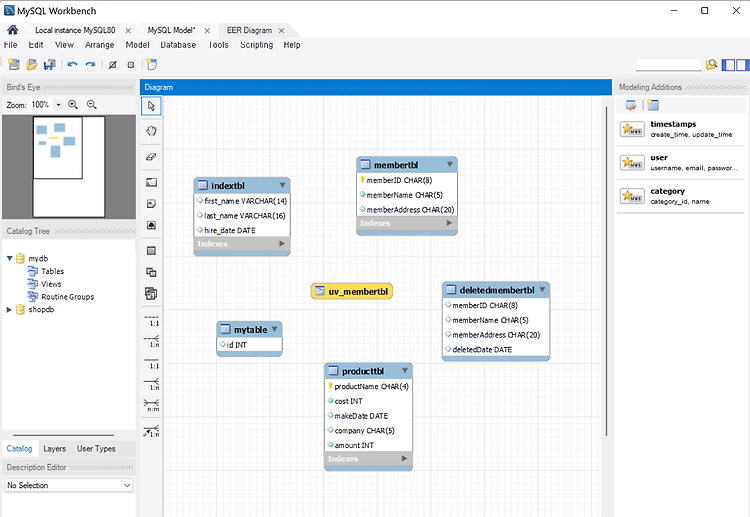This screenshot has width=750, height=517.
Task: Select the n:m relationship tool
Action: [x=152, y=405]
